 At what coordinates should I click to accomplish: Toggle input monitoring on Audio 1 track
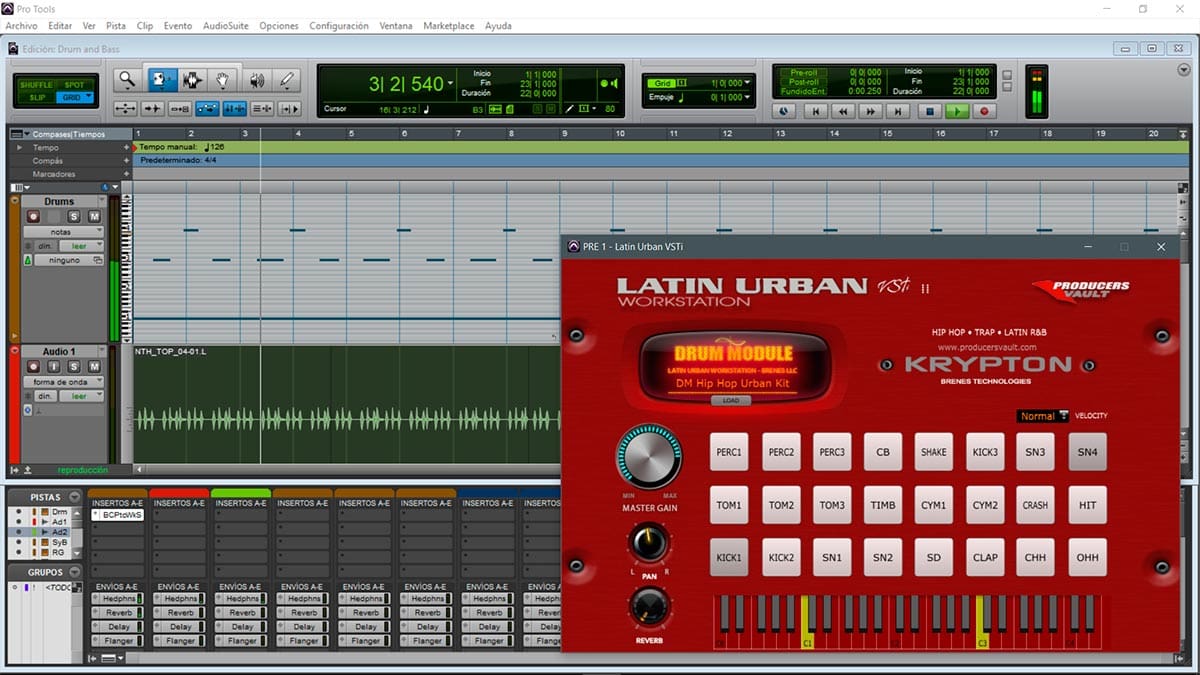[x=54, y=367]
